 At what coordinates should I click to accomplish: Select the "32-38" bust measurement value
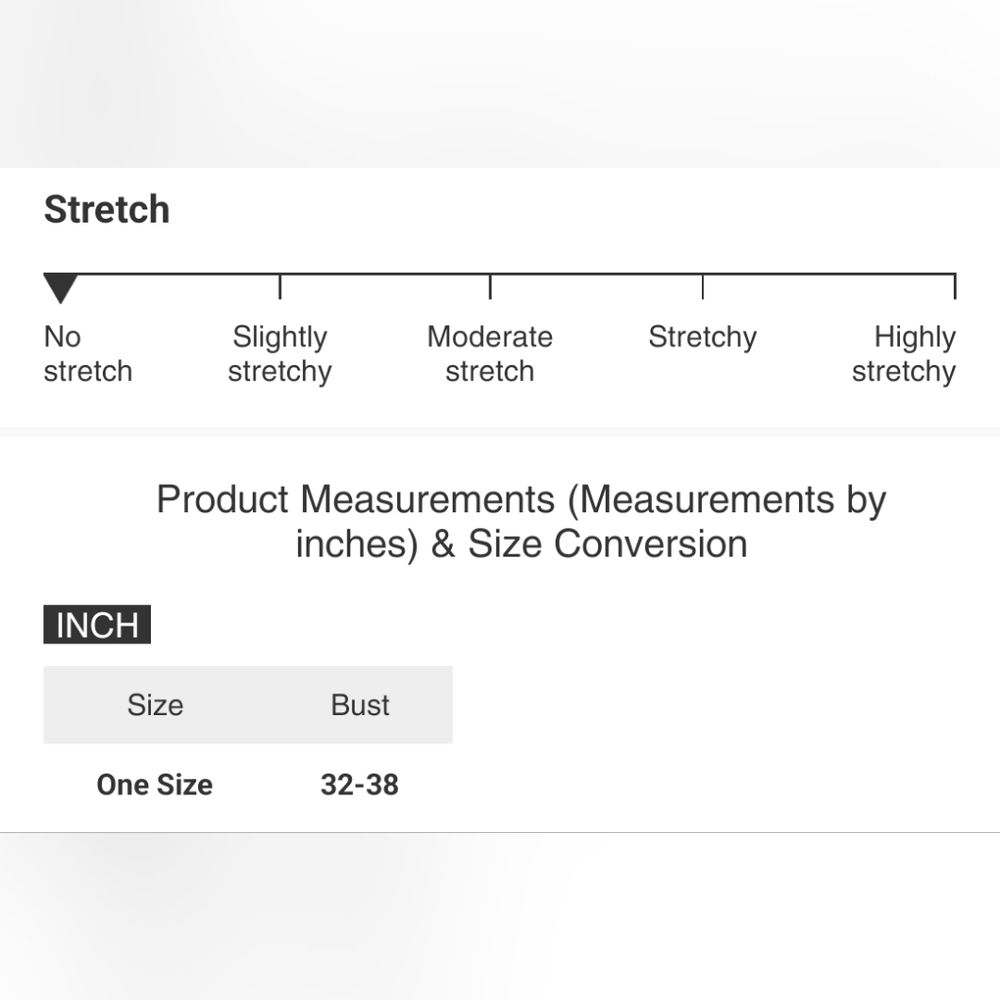(360, 785)
